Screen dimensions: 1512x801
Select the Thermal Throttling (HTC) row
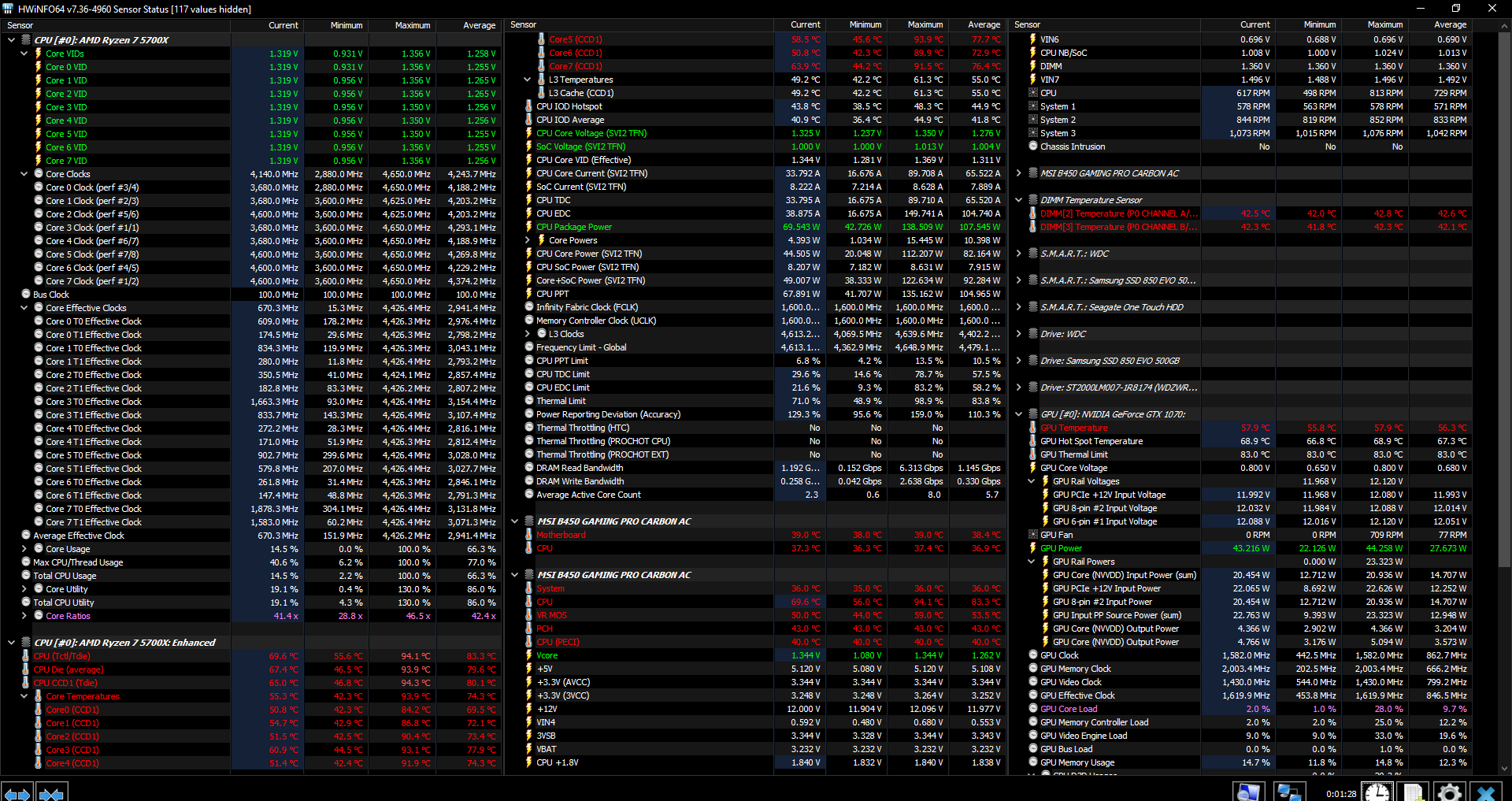click(757, 428)
